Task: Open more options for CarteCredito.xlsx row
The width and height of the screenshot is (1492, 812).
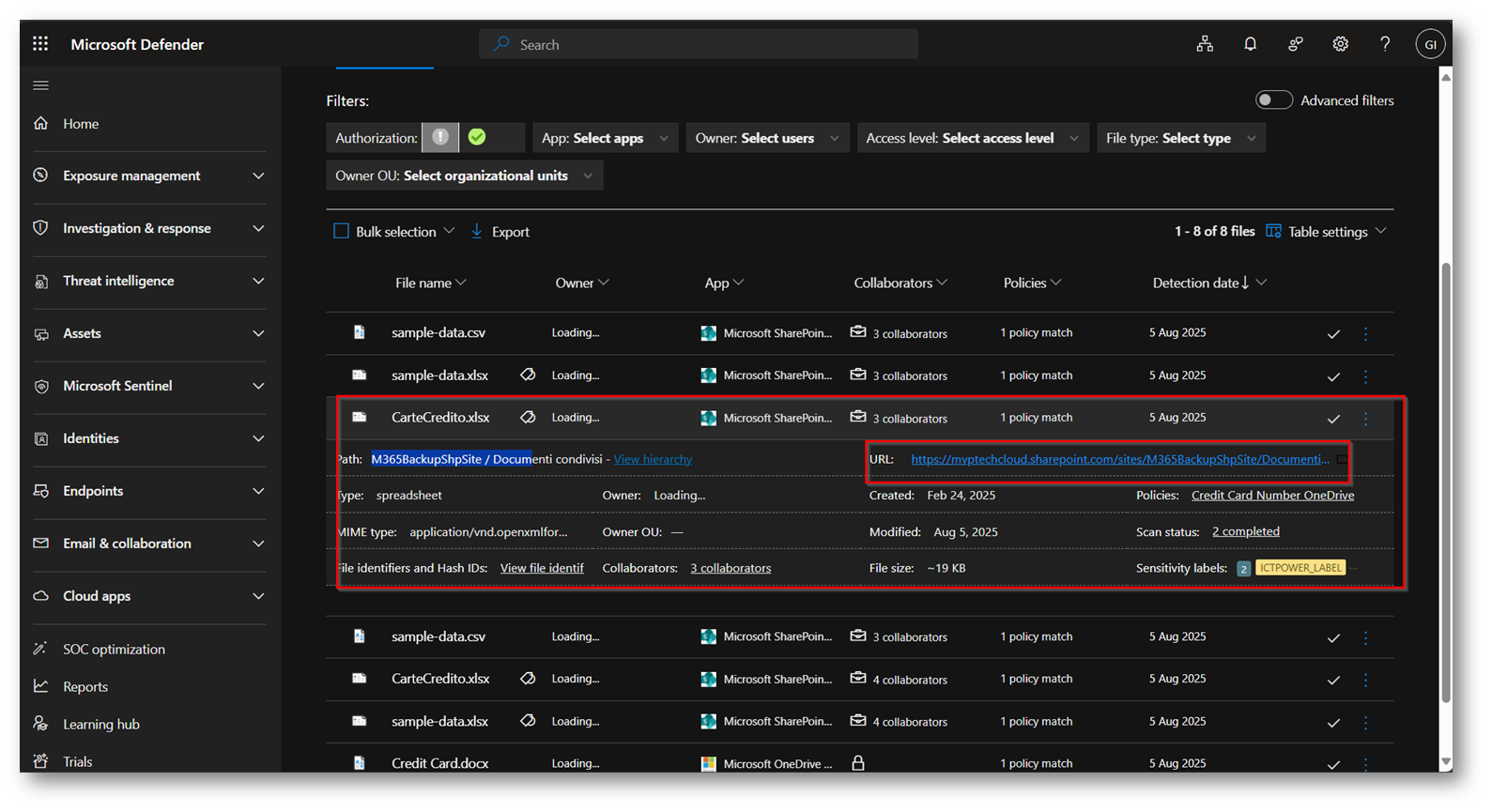Action: (1365, 419)
